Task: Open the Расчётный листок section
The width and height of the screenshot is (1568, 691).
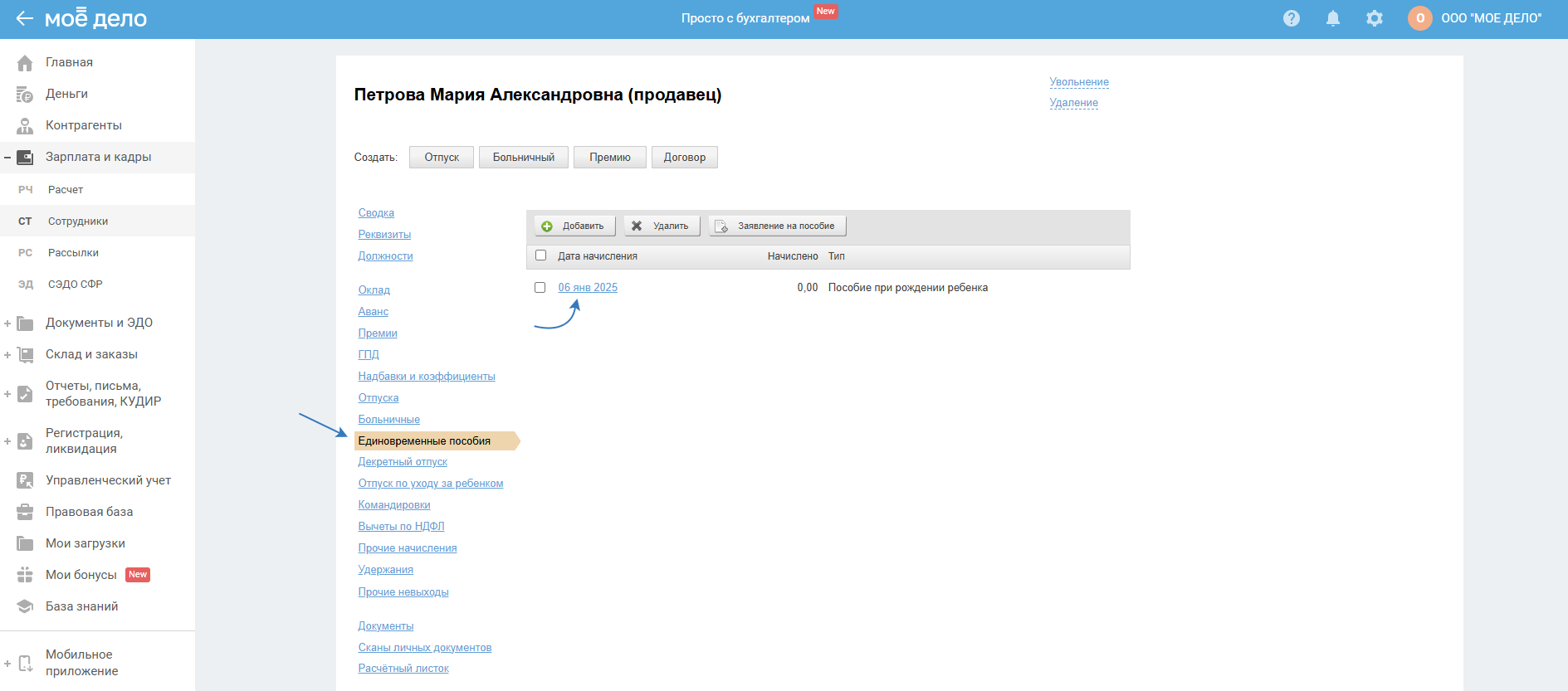Action: 403,669
